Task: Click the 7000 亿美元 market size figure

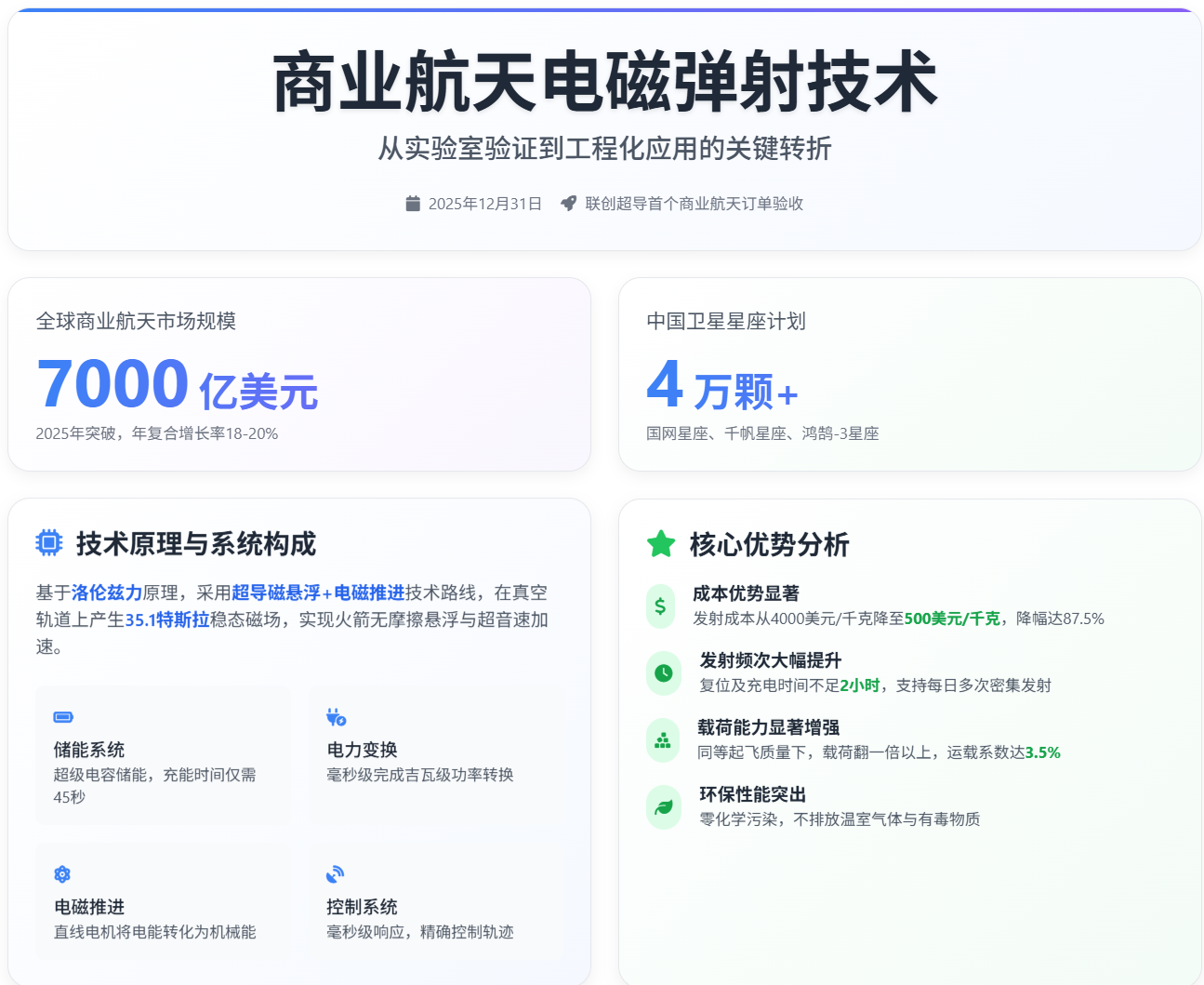Action: click(x=177, y=385)
